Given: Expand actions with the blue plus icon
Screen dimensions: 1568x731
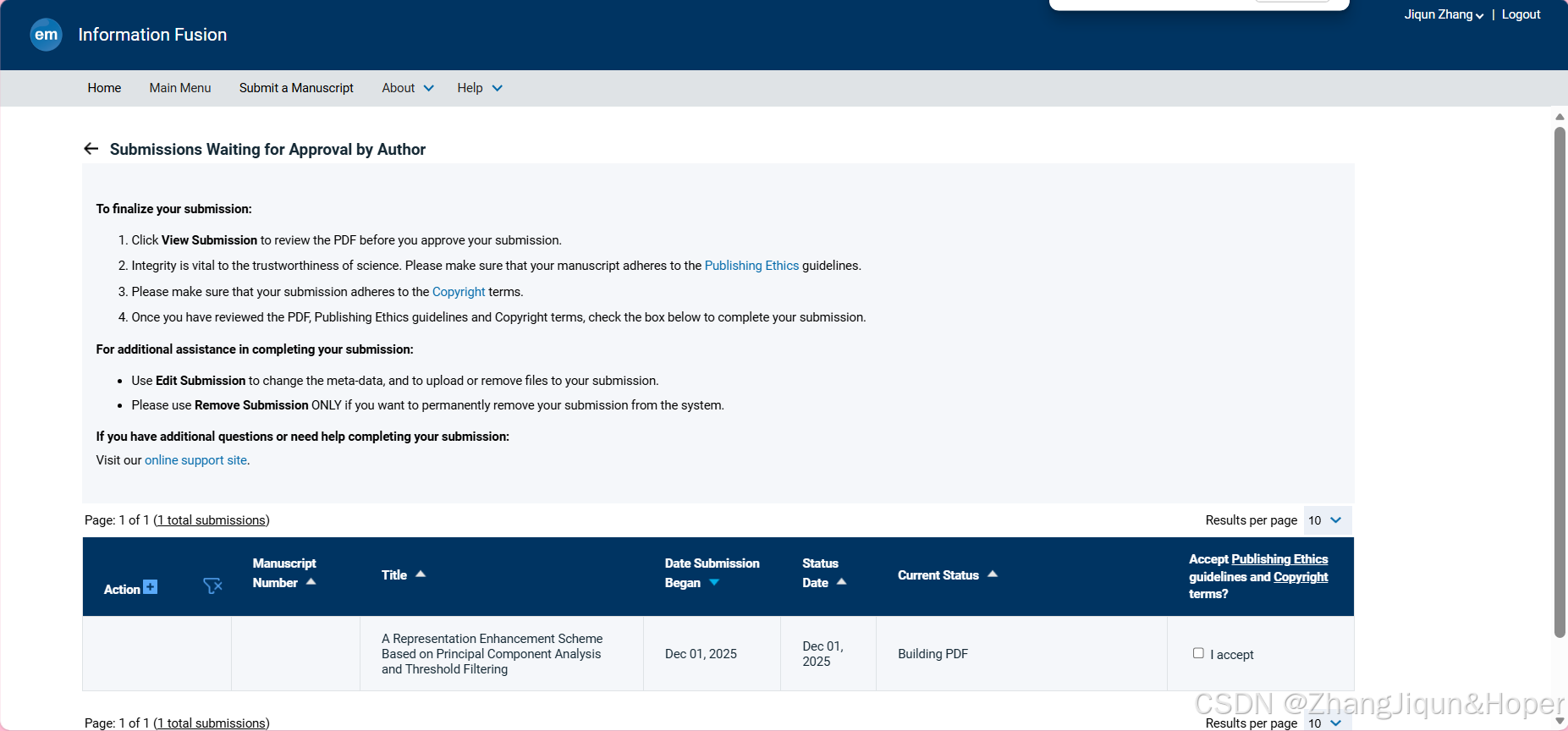Looking at the screenshot, I should pyautogui.click(x=151, y=587).
